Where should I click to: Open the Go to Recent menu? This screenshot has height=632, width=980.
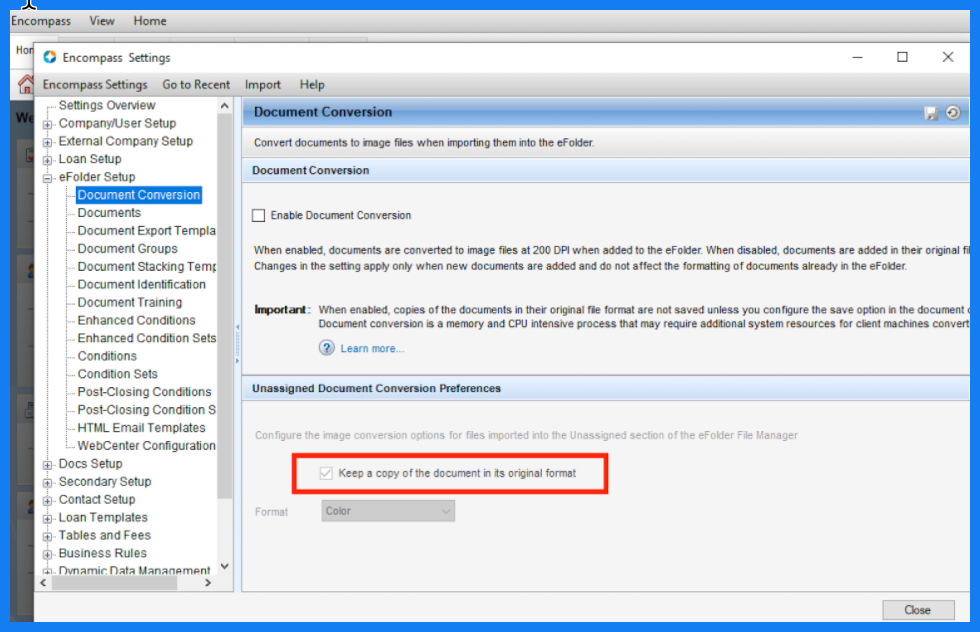196,85
